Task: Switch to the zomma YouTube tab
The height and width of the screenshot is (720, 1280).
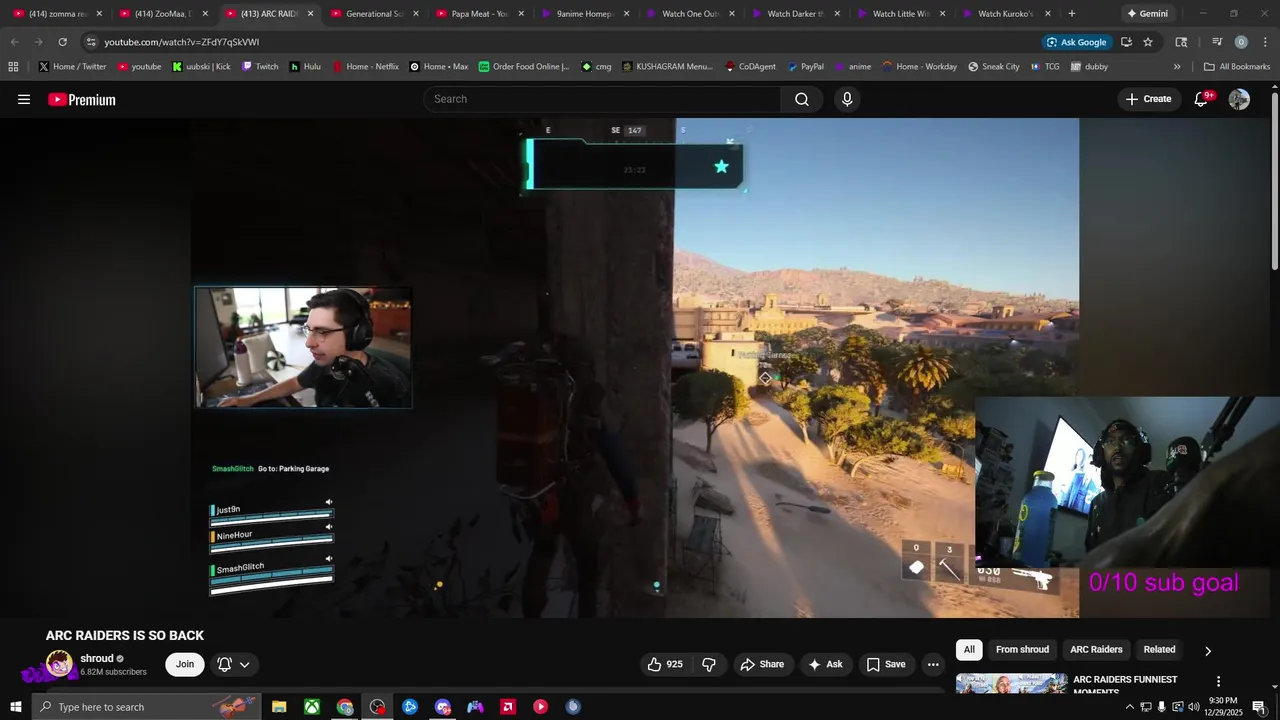Action: click(x=57, y=14)
